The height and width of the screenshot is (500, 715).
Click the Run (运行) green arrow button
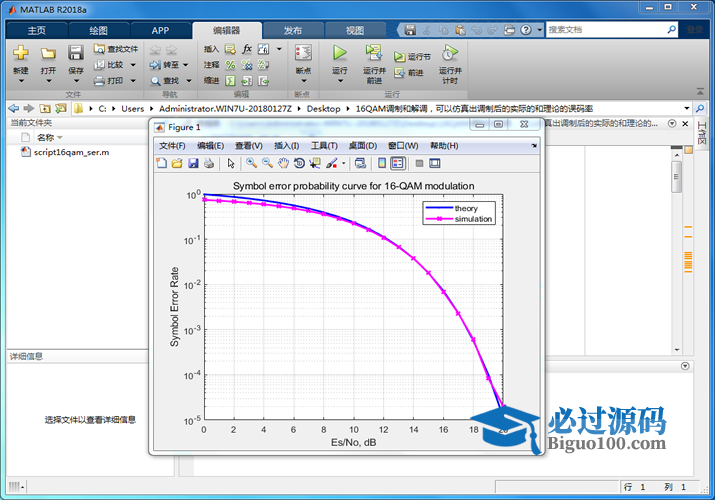click(339, 53)
